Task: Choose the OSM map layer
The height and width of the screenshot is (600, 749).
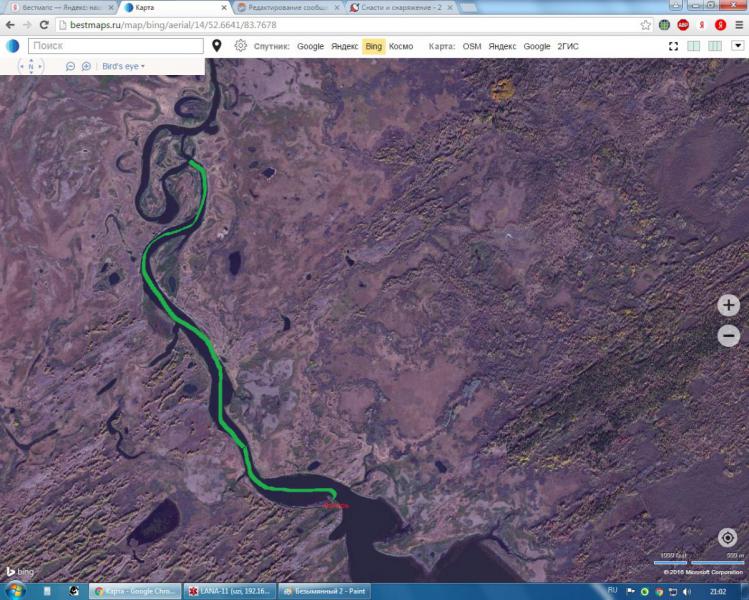Action: (x=472, y=46)
